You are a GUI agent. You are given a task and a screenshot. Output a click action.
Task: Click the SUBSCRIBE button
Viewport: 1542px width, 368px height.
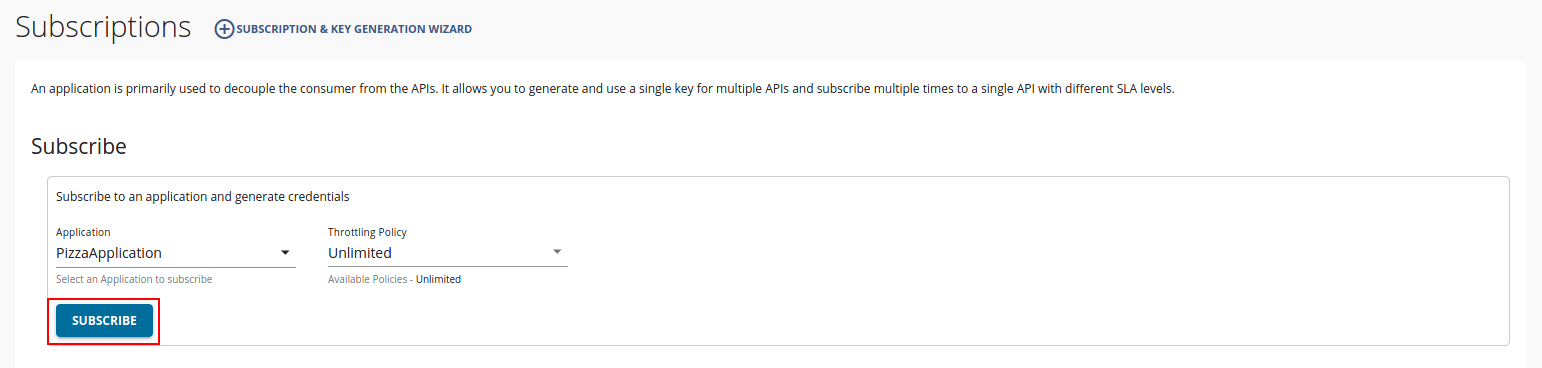point(104,321)
